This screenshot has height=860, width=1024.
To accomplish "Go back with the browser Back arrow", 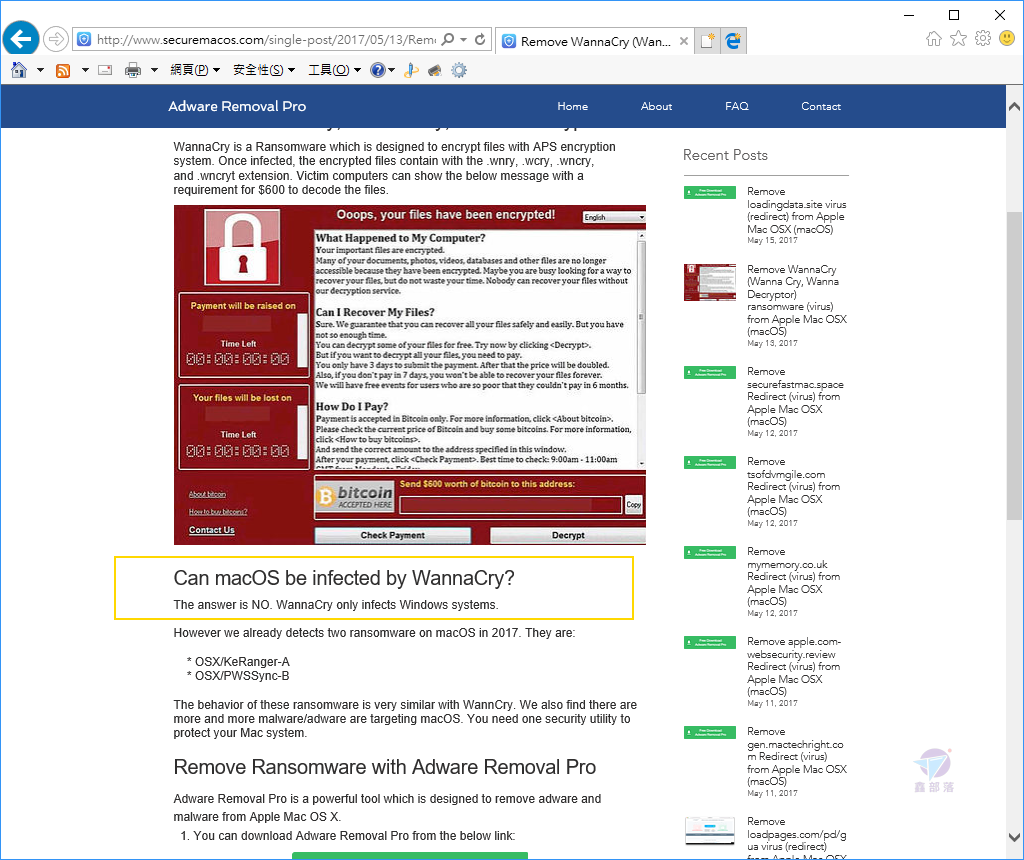I will (x=21, y=39).
